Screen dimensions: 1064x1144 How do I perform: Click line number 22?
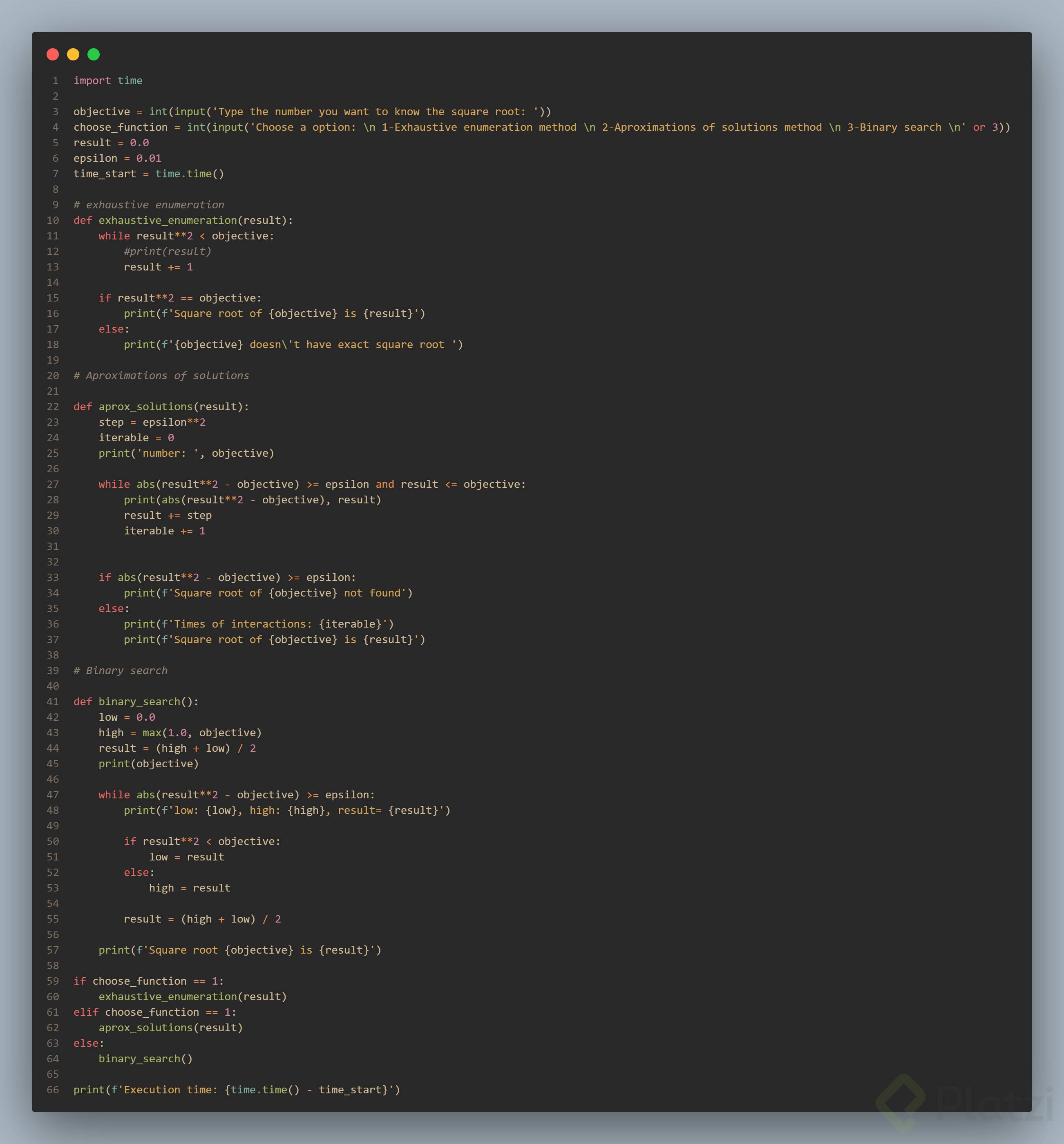tap(53, 407)
